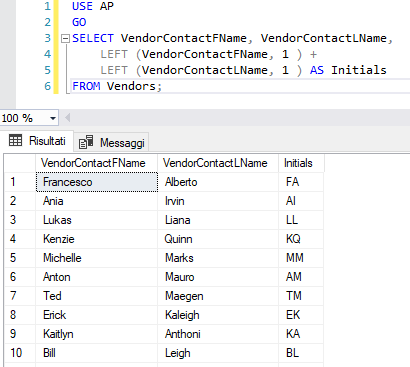Screen dimensions: 410x367
Task: Click the USE keyword on line 1
Action: (82, 6)
